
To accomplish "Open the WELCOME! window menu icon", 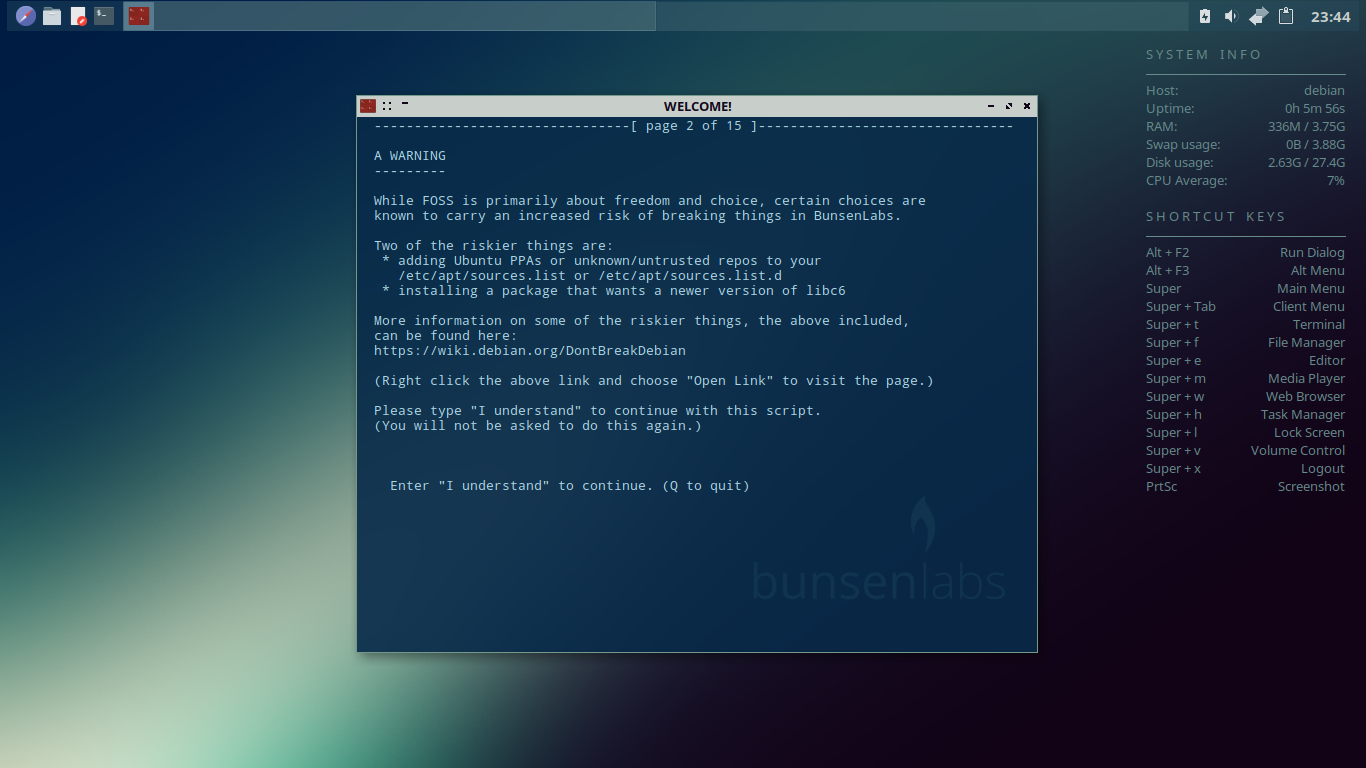I will pyautogui.click(x=368, y=106).
